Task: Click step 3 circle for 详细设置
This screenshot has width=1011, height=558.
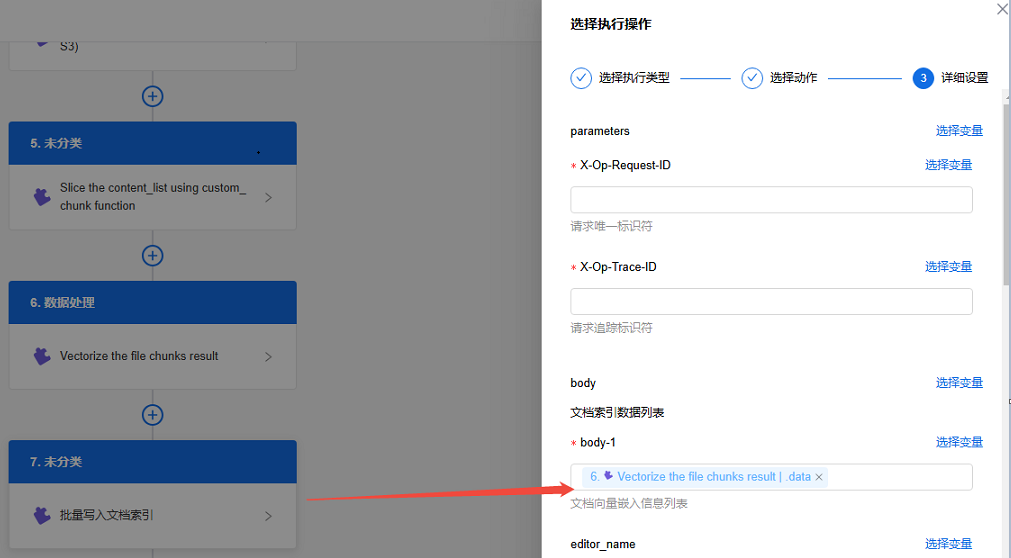Action: click(x=923, y=78)
